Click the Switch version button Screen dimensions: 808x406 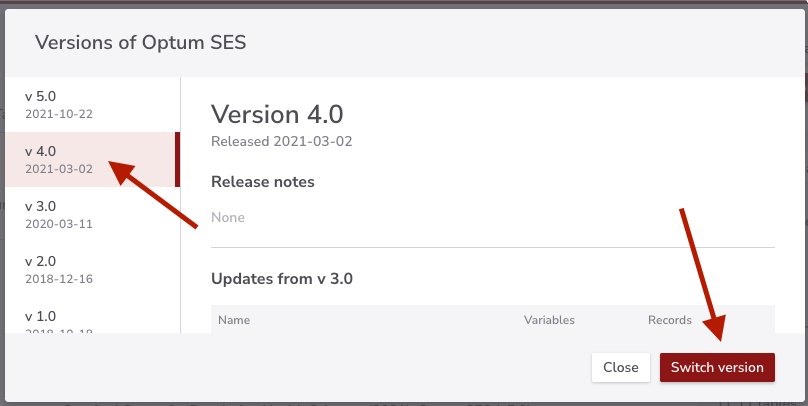point(717,367)
